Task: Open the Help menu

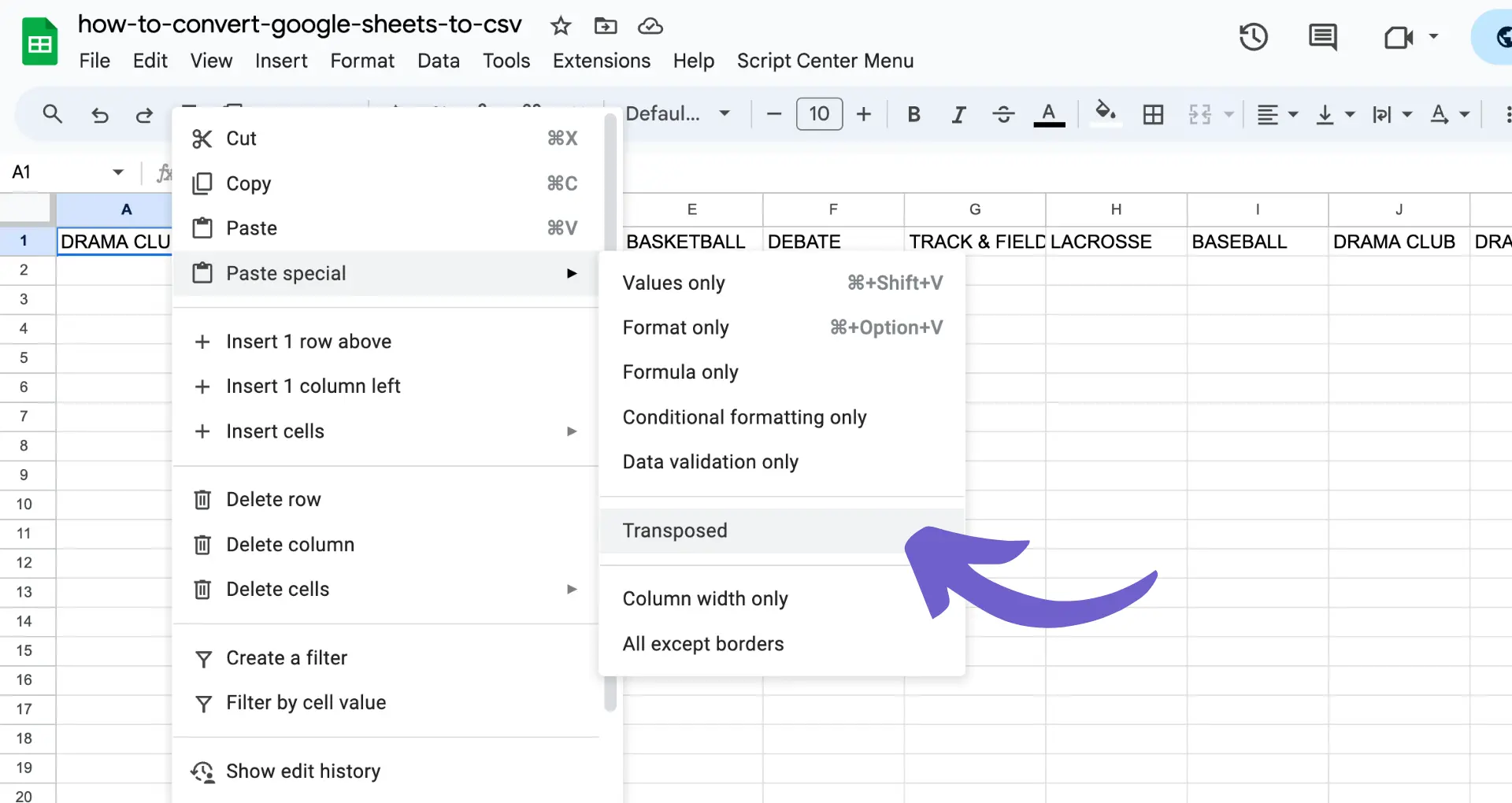Action: tap(694, 61)
